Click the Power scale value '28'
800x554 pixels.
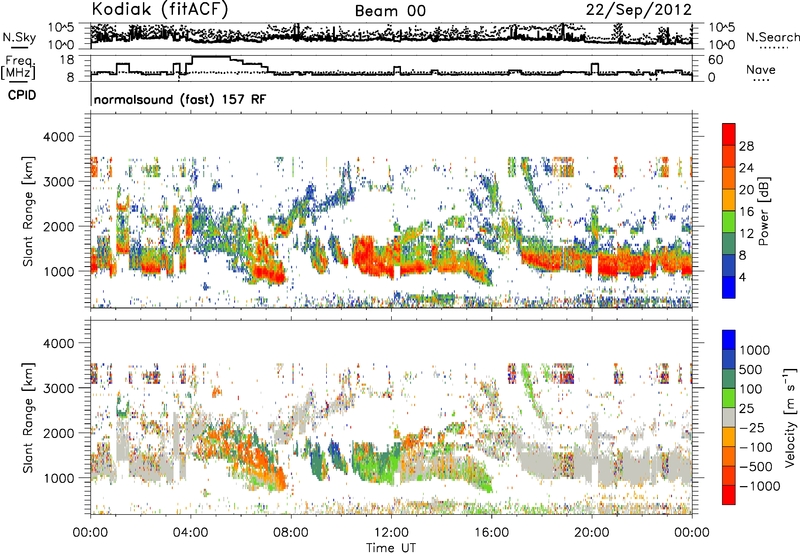click(x=746, y=146)
